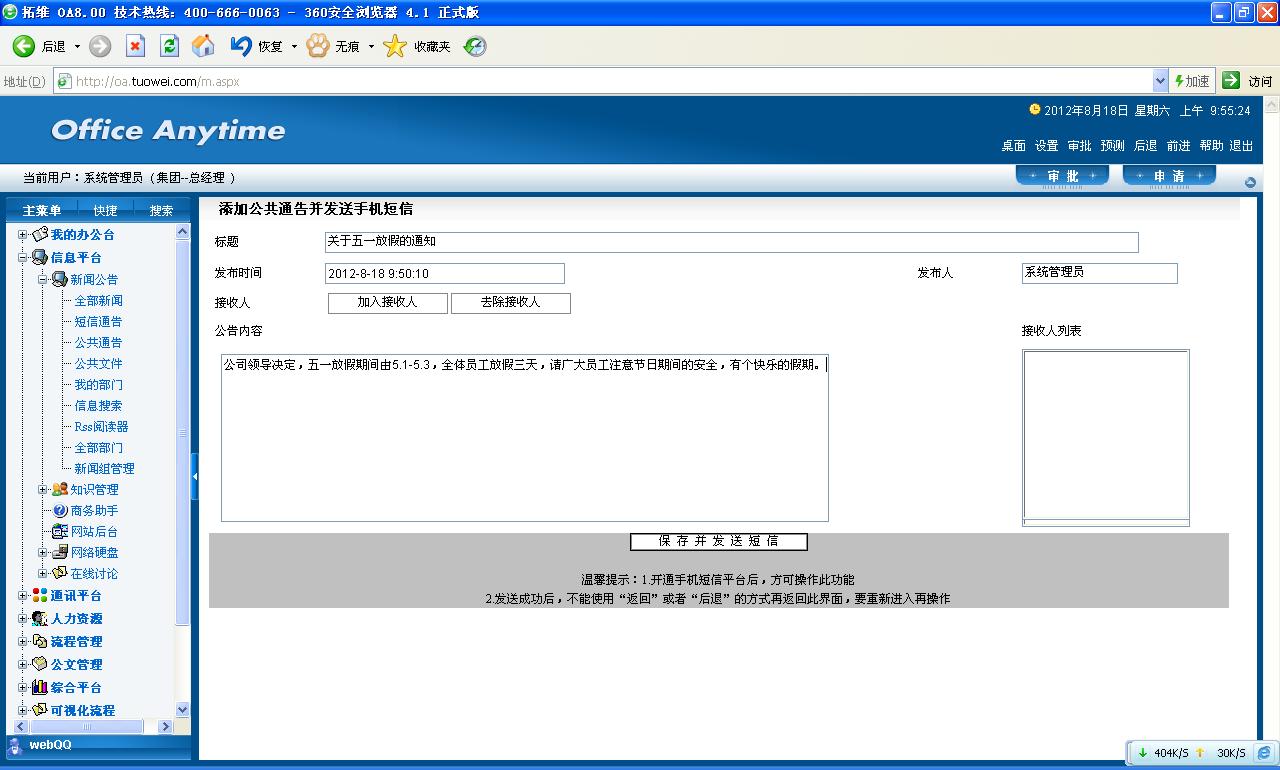The height and width of the screenshot is (770, 1280).
Task: Expand the 通讯平台 tree node
Action: tap(23, 596)
